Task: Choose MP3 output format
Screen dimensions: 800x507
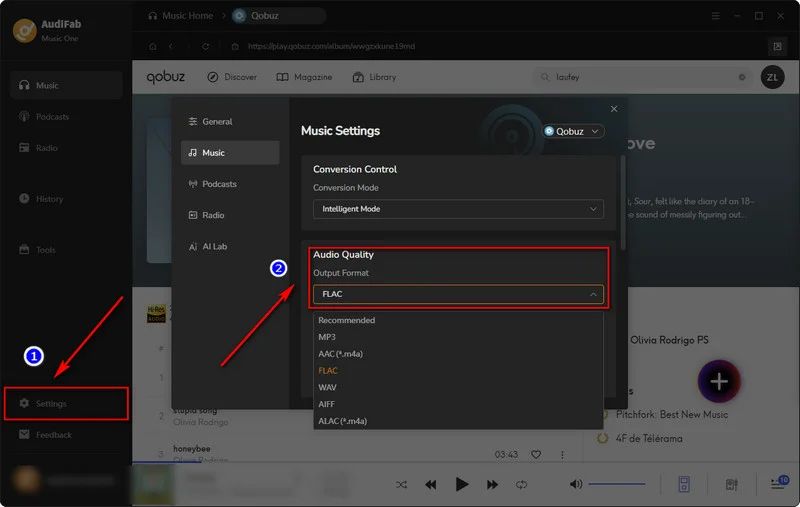Action: 458,337
